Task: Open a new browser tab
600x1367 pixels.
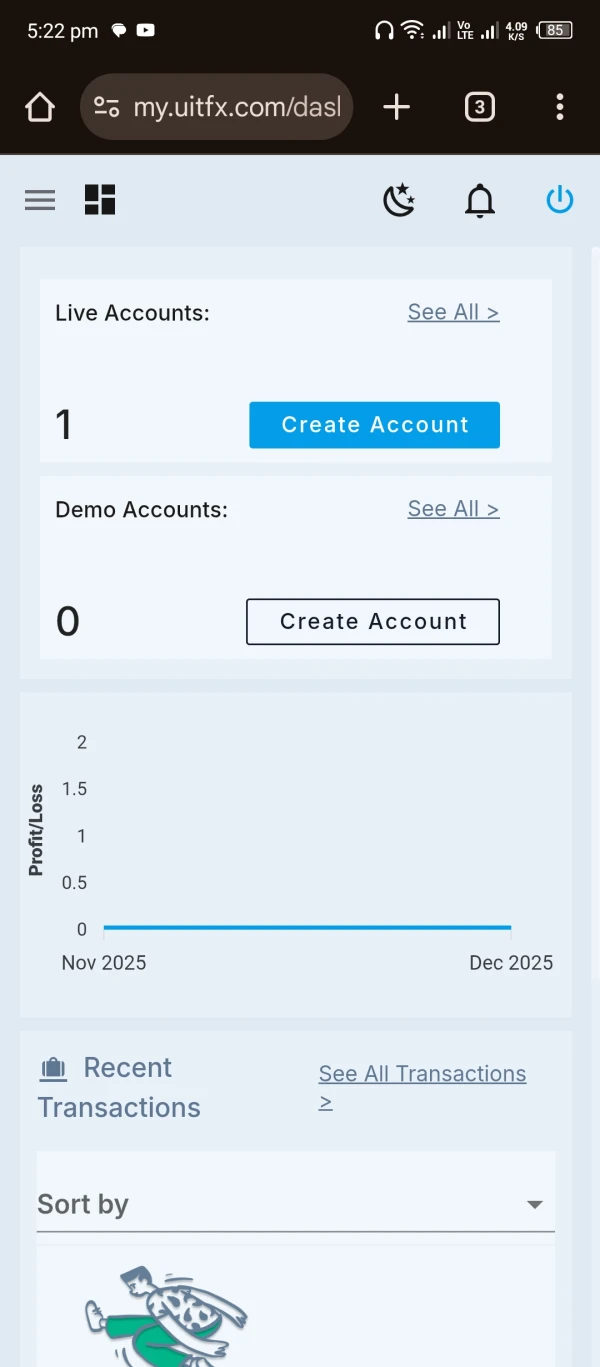Action: [x=397, y=107]
